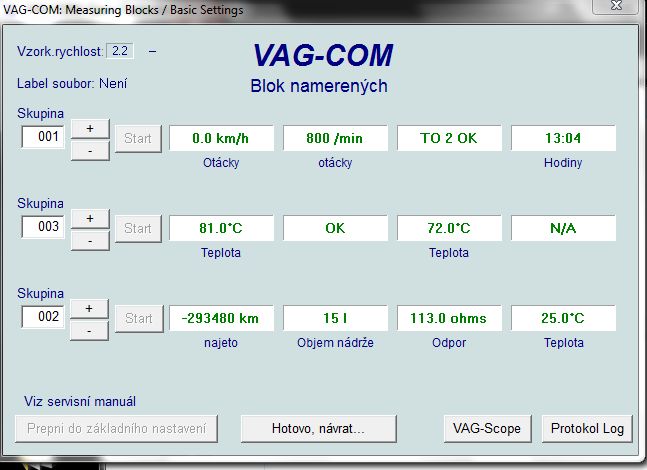Click Start button for group 001

coord(138,139)
